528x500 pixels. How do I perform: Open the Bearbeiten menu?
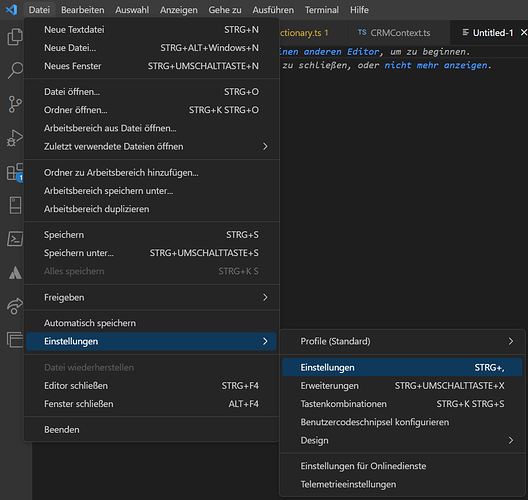[82, 10]
